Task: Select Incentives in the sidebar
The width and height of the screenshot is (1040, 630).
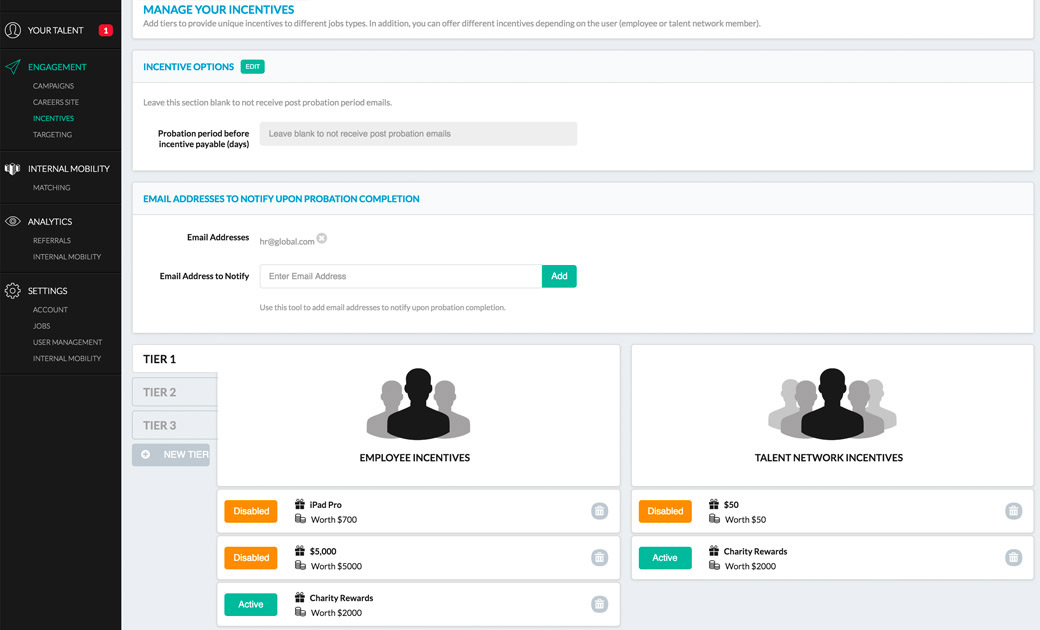Action: 53,119
